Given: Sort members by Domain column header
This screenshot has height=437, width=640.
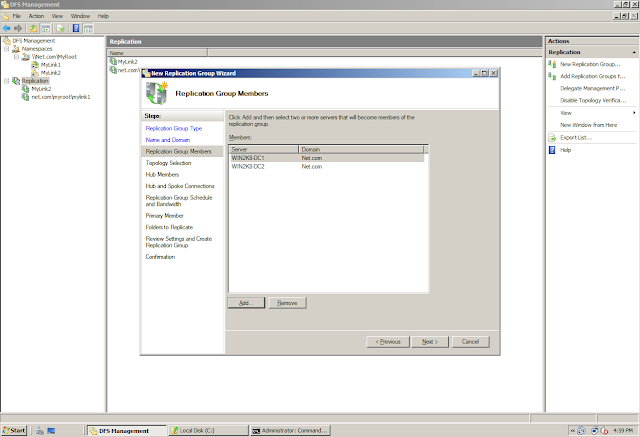Looking at the screenshot, I should point(361,149).
